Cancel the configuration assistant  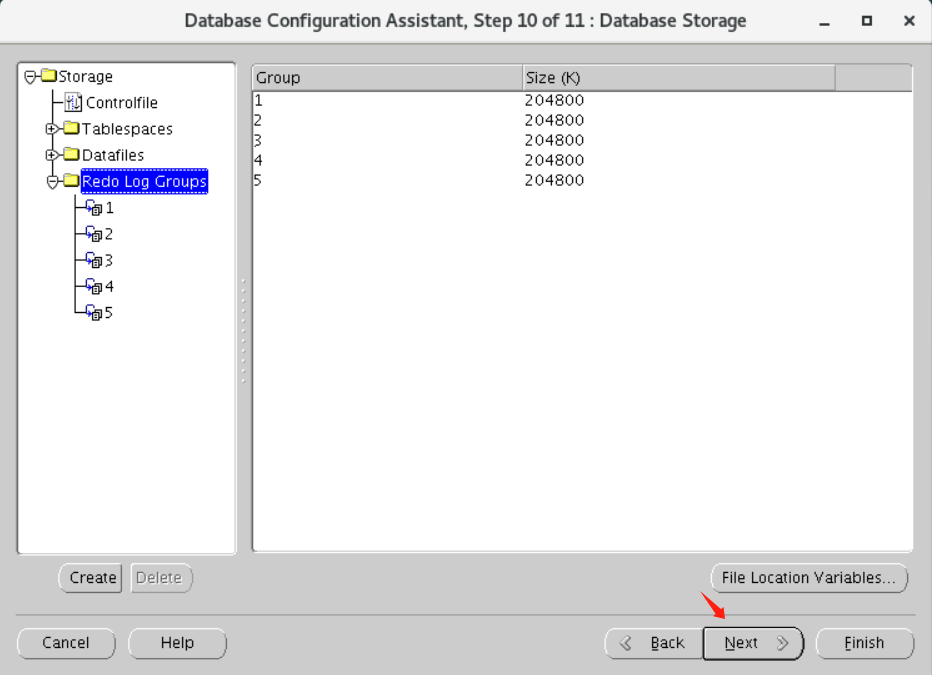click(x=66, y=643)
